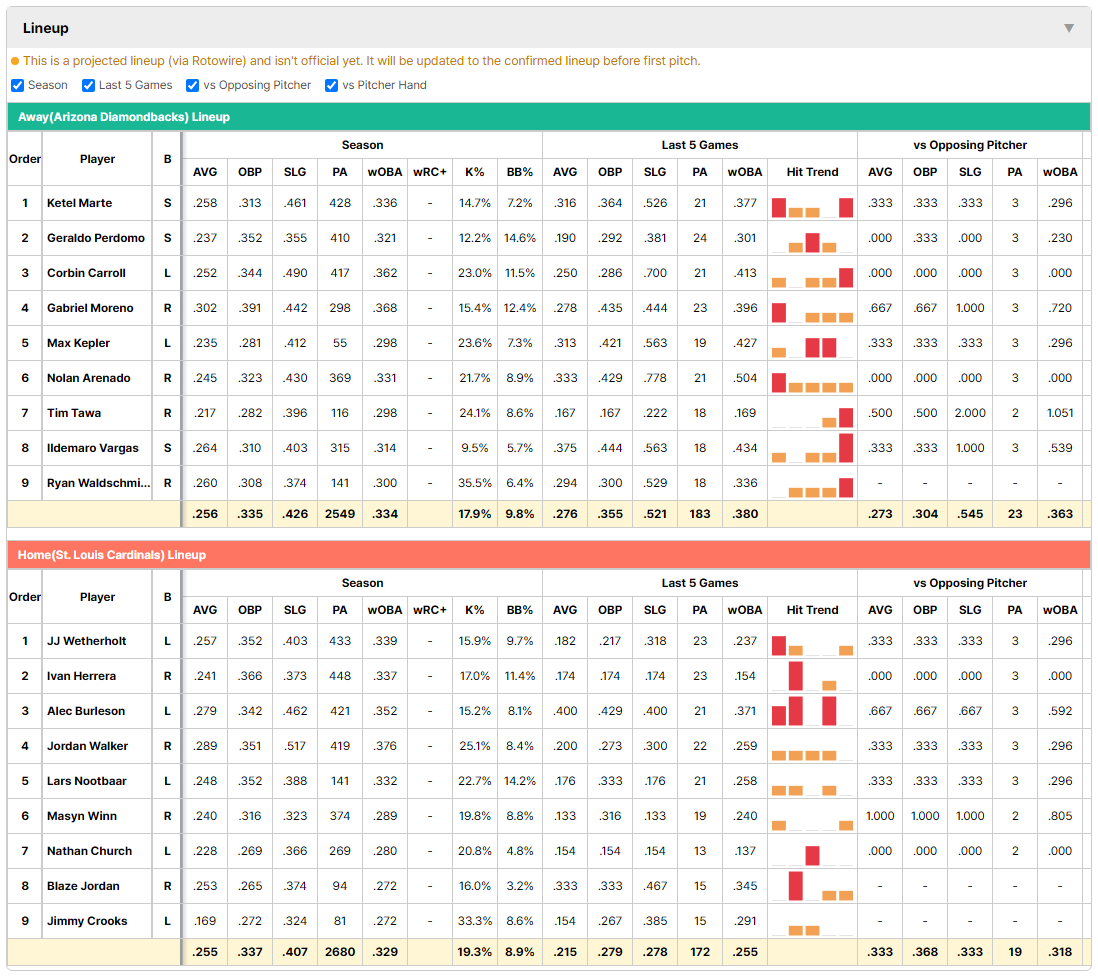1098x977 pixels.
Task: Select the Home St. Louis Cardinals Lineup header
Action: [549, 555]
